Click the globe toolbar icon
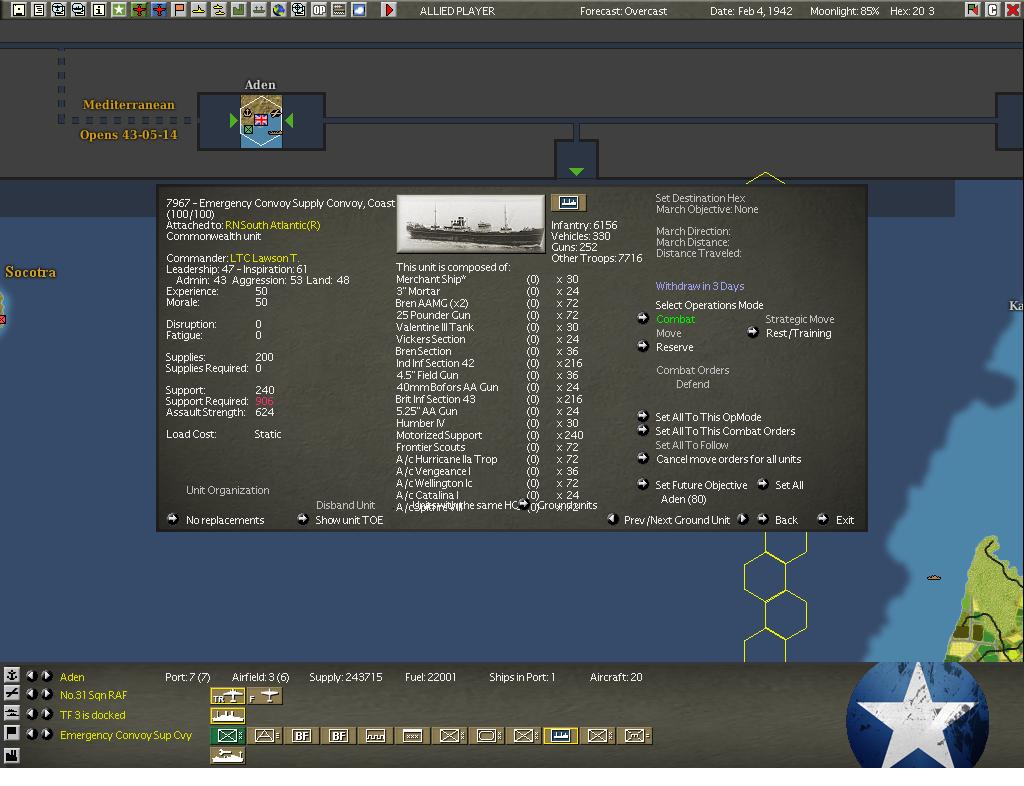This screenshot has width=1024, height=786. 279,10
